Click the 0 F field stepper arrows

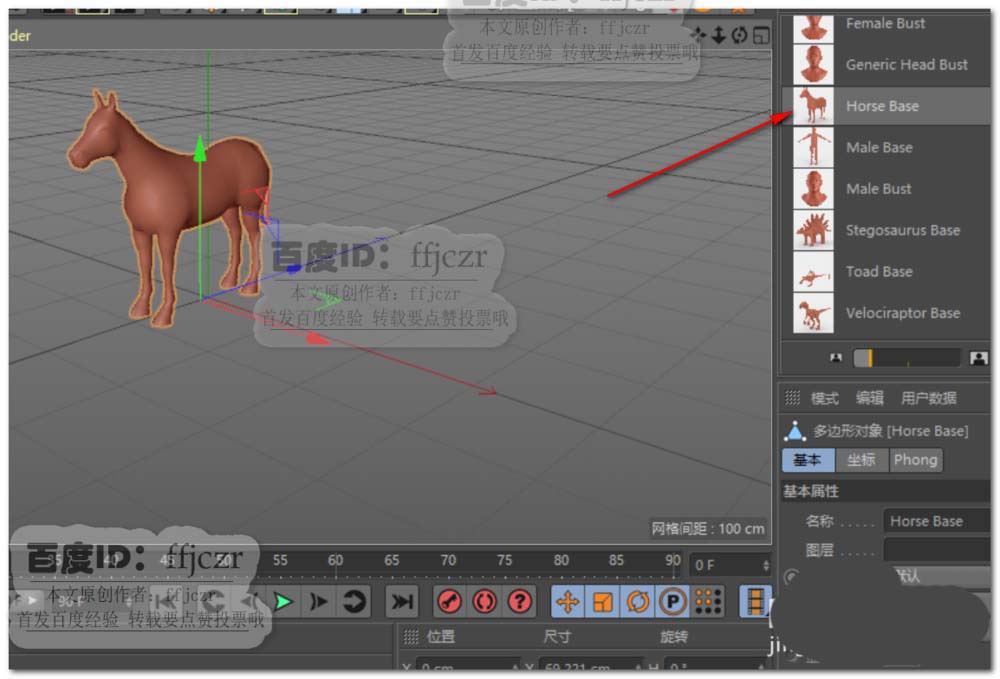[x=766, y=566]
